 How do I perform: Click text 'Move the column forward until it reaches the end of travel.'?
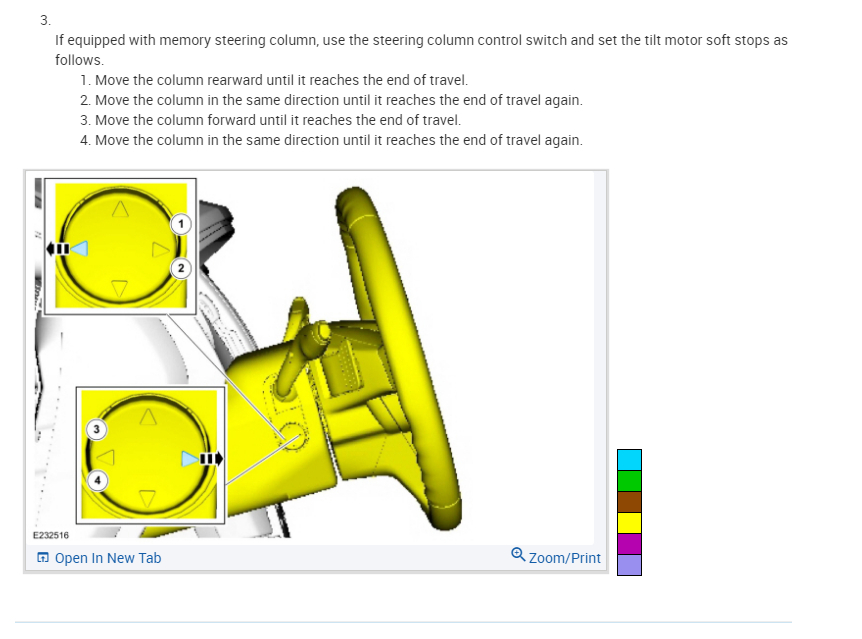[278, 120]
